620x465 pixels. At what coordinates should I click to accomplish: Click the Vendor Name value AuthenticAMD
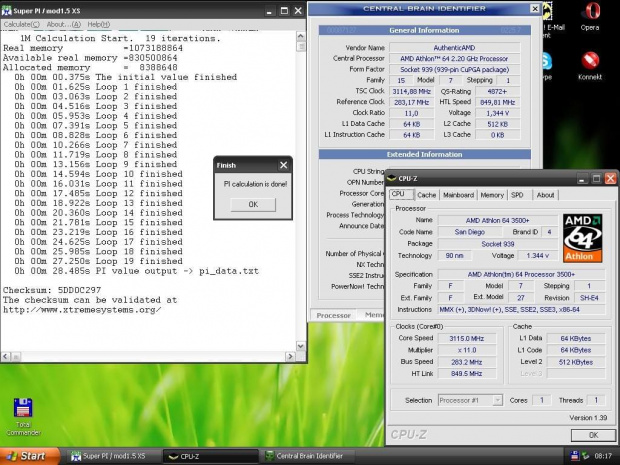pyautogui.click(x=454, y=48)
